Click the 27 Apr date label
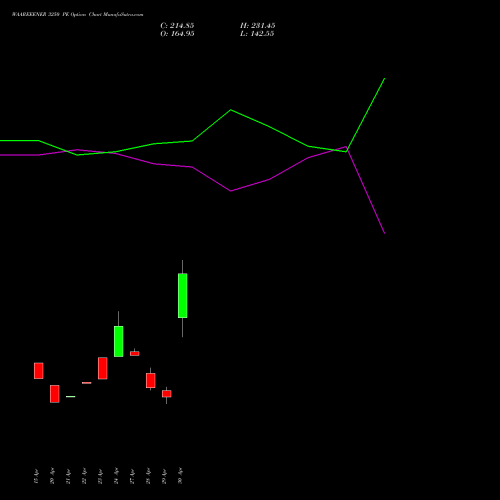500x500 pixels. [x=132, y=476]
